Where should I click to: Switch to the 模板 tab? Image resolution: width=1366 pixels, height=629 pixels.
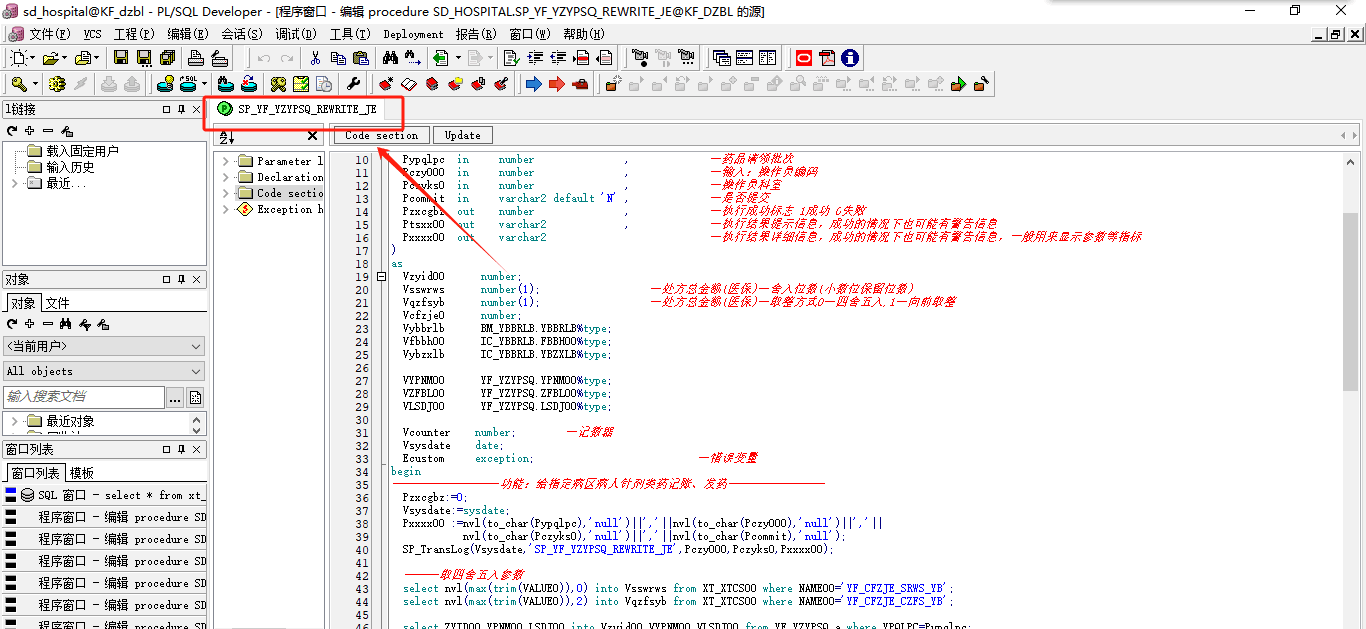82,473
